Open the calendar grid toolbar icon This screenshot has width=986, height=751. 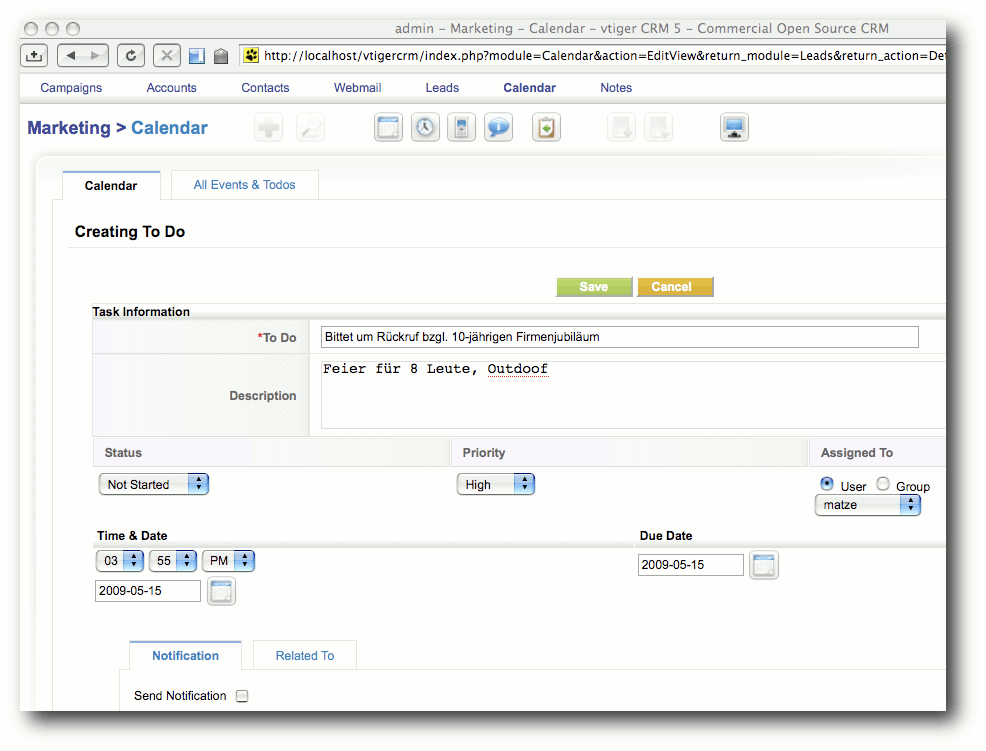388,128
